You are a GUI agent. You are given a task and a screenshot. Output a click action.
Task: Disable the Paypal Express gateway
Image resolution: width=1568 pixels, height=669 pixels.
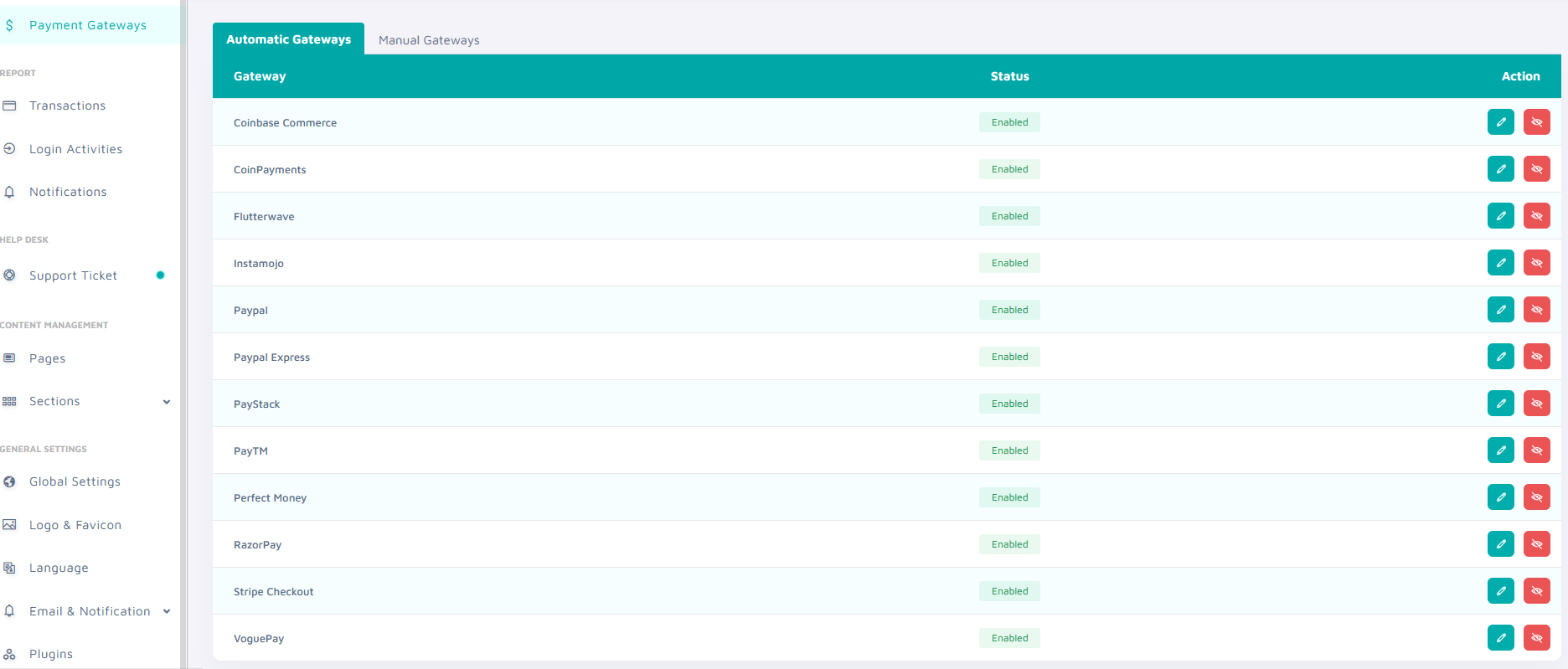[x=1536, y=357]
